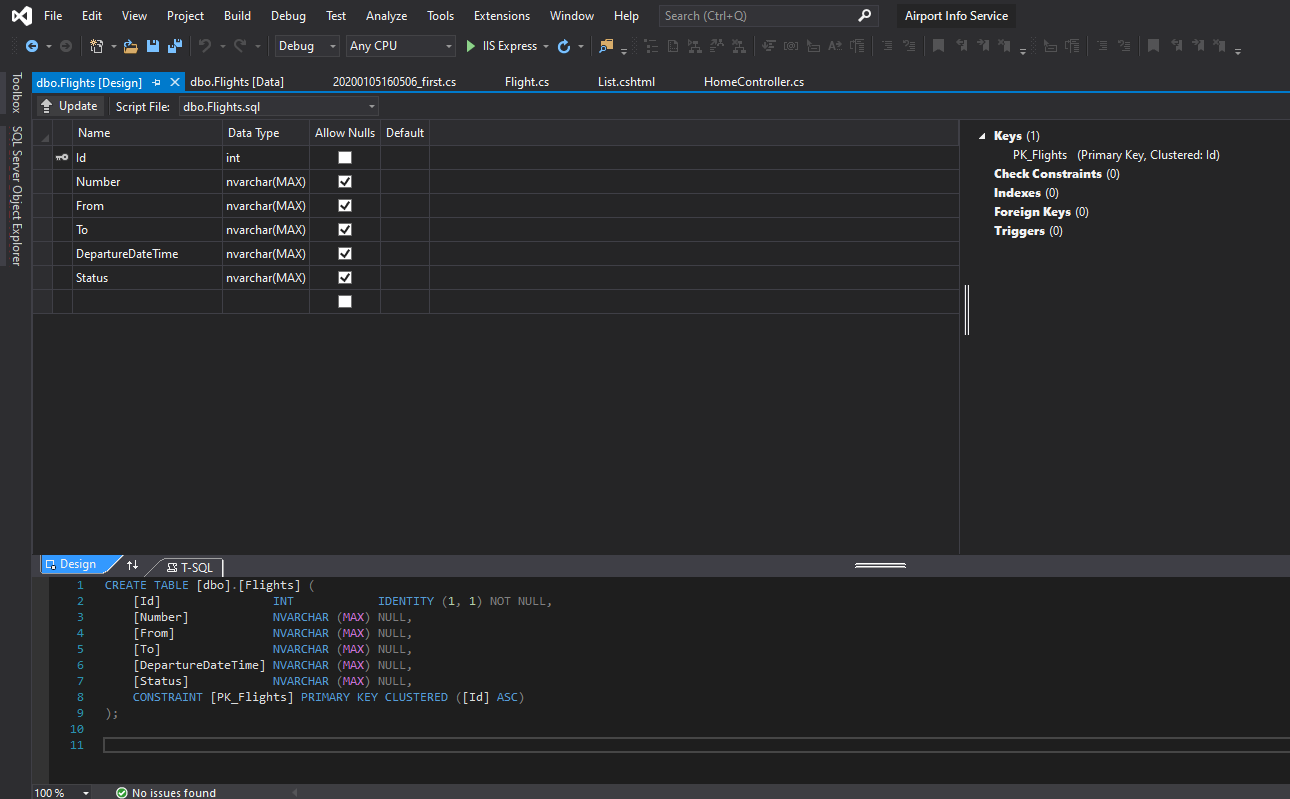Click the No issues found status
The image size is (1290, 799).
tap(165, 793)
